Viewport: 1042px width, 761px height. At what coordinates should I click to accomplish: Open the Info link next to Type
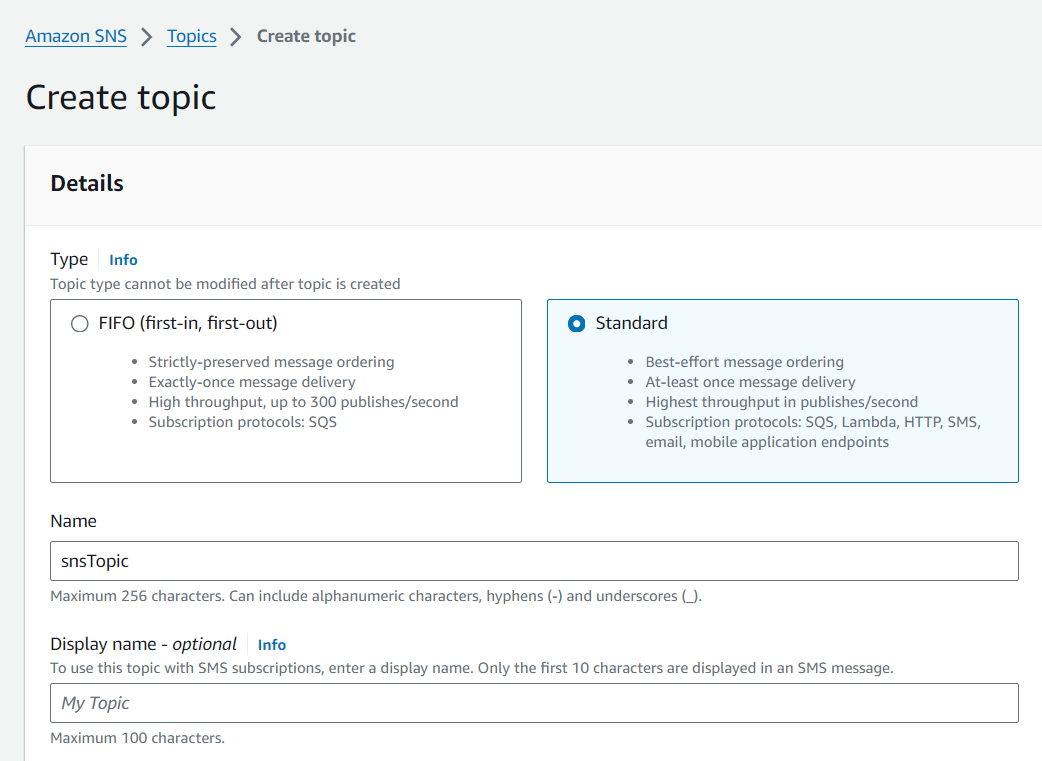(123, 260)
